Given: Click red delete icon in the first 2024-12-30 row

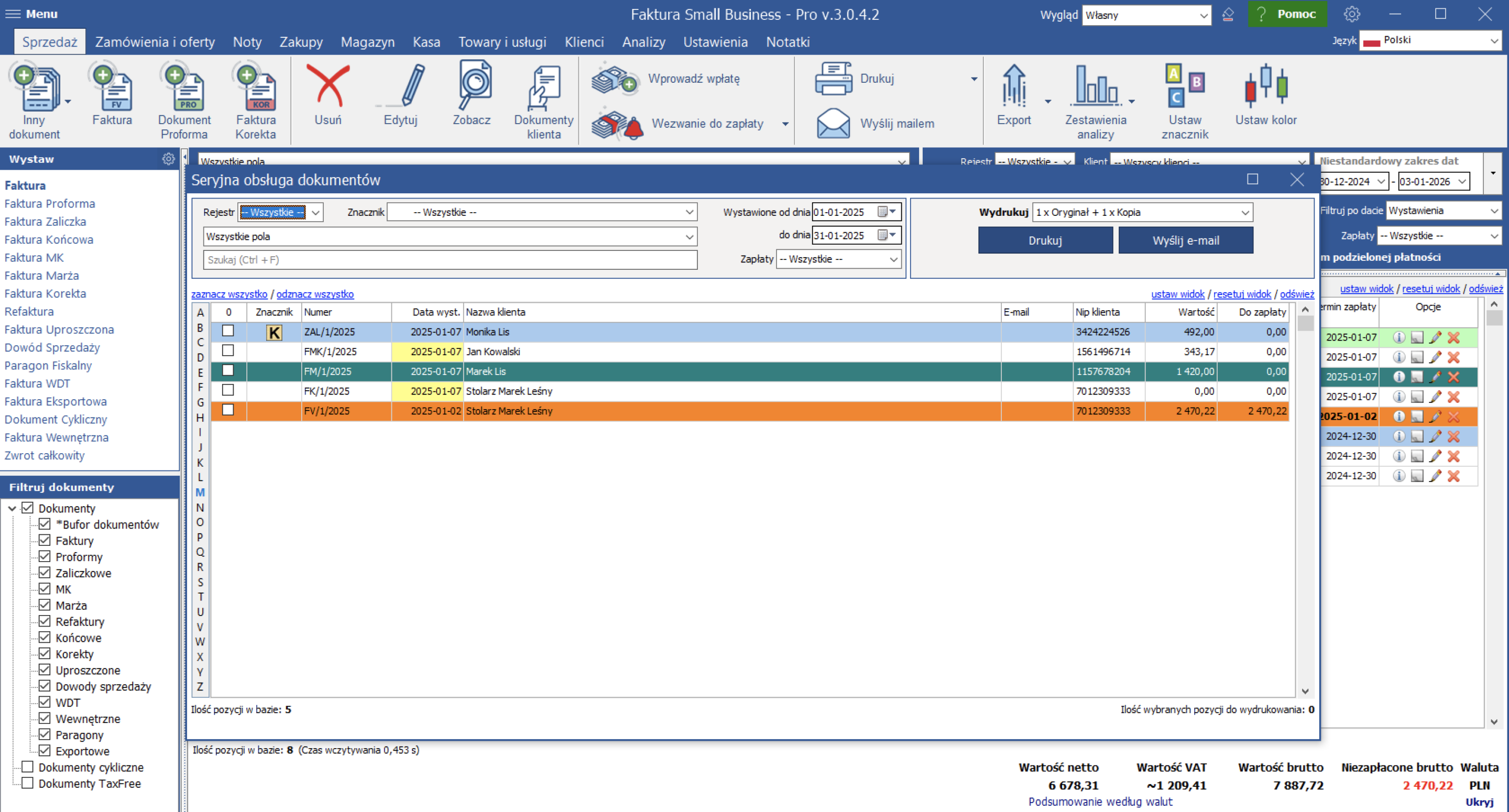Looking at the screenshot, I should pyautogui.click(x=1453, y=436).
